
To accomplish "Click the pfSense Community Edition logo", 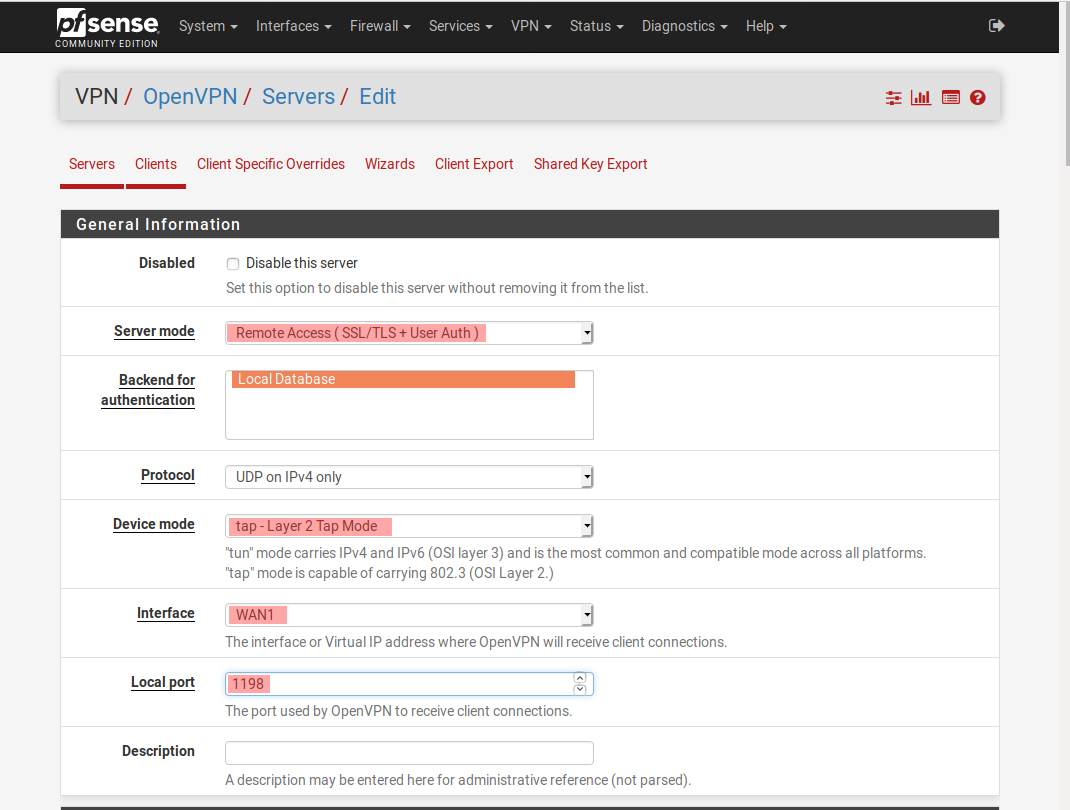I will tap(107, 28).
